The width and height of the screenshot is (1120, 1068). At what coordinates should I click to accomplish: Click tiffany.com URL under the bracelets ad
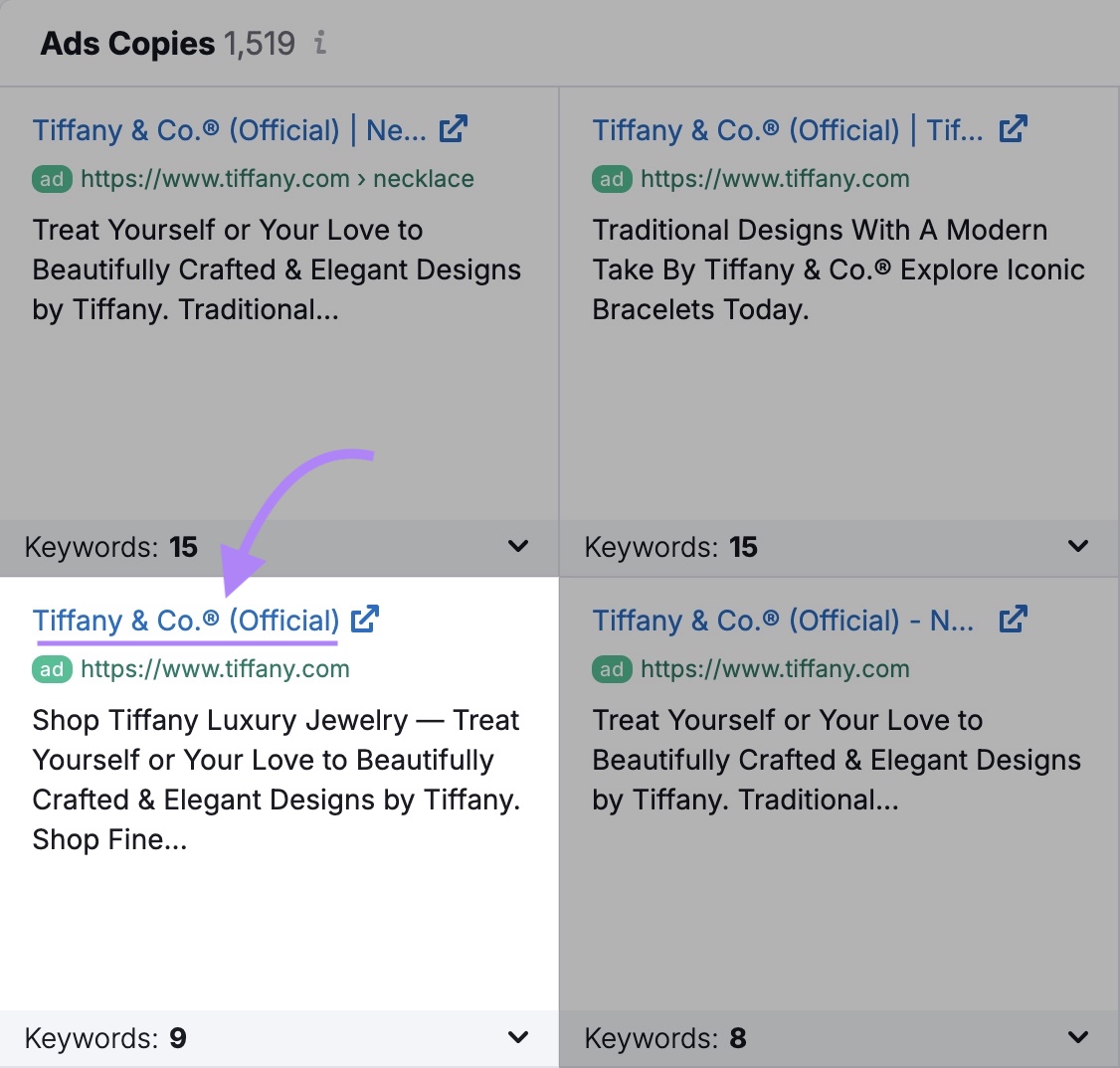tap(774, 179)
